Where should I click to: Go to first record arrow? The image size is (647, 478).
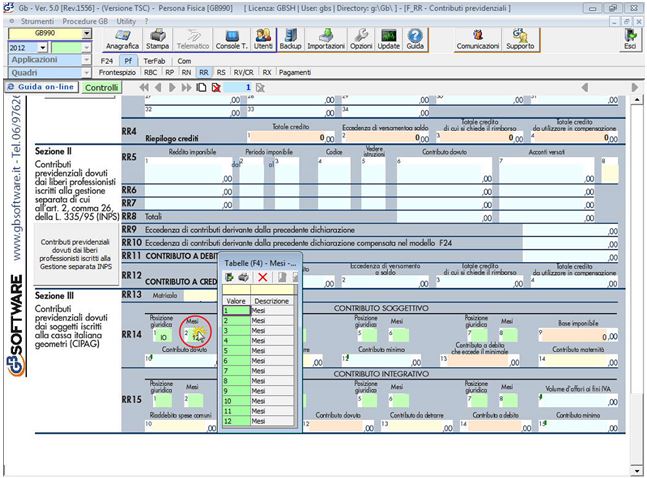coord(144,88)
